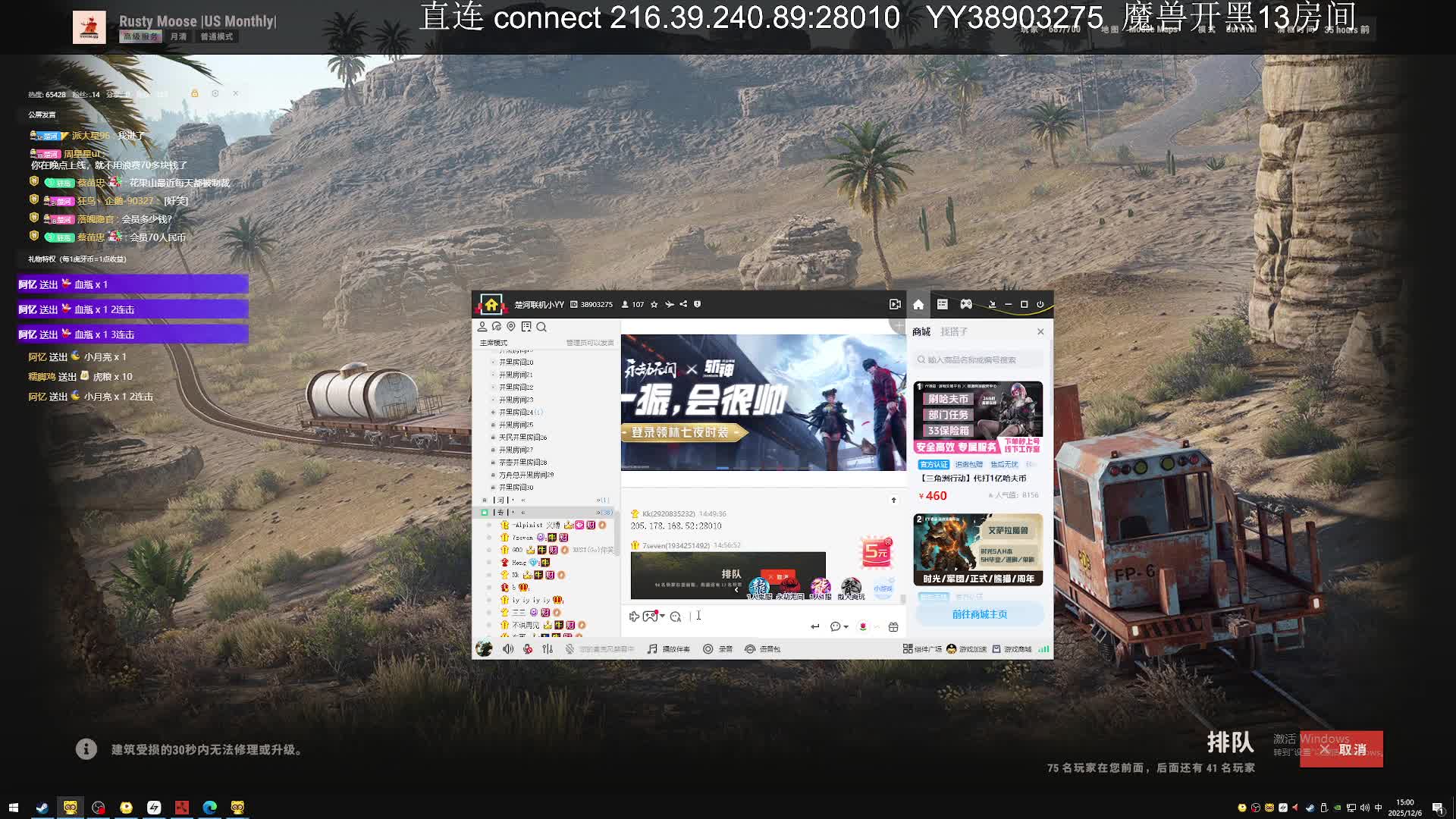This screenshot has width=1456, height=819.
Task: Mute the speaker volume icon
Action: [508, 649]
